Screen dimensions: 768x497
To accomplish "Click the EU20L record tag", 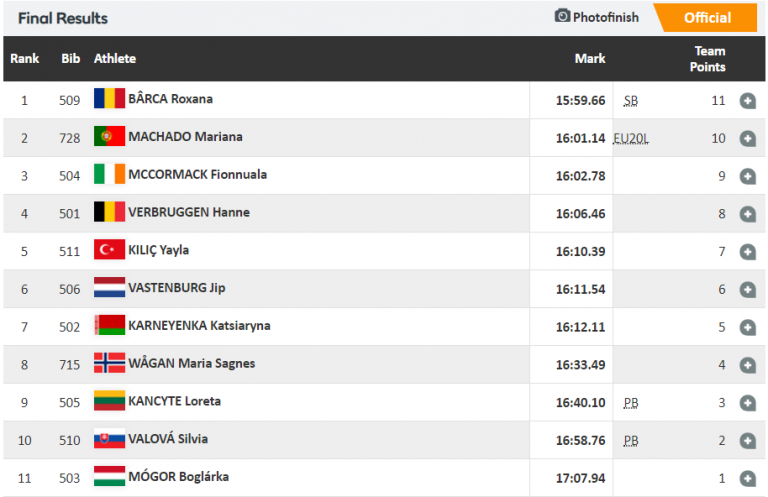I will [630, 138].
